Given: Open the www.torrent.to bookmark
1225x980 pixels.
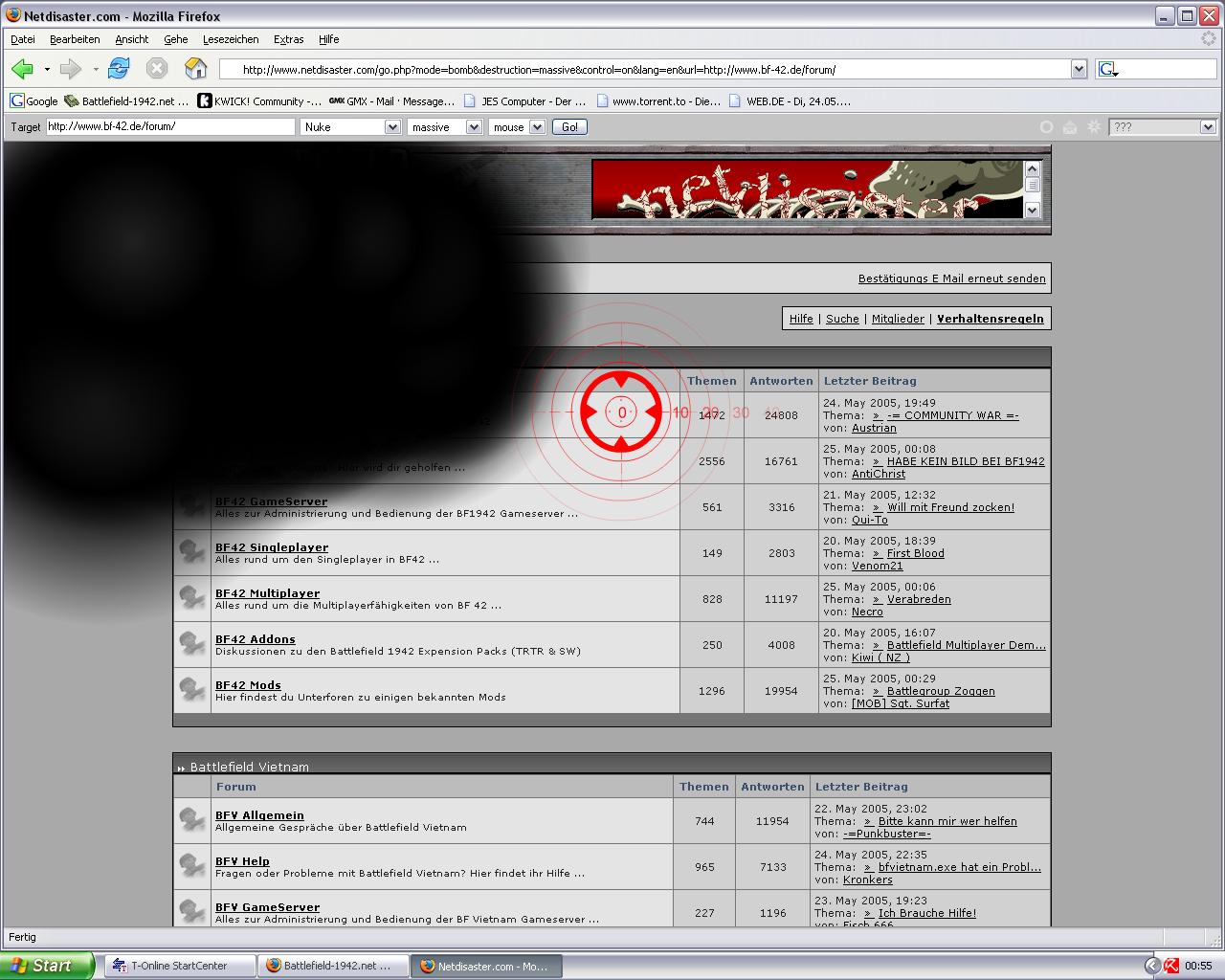Looking at the screenshot, I should (x=657, y=100).
